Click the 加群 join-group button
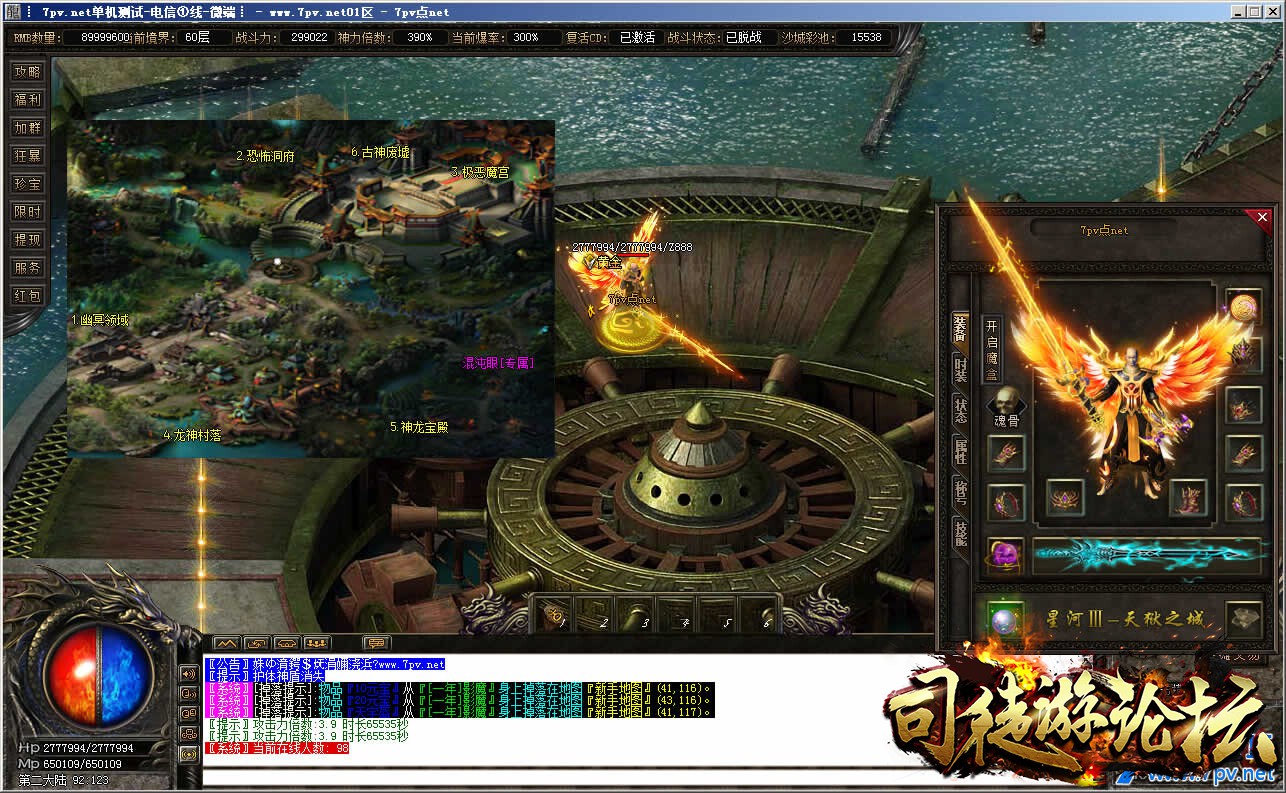This screenshot has width=1286, height=793. 27,128
